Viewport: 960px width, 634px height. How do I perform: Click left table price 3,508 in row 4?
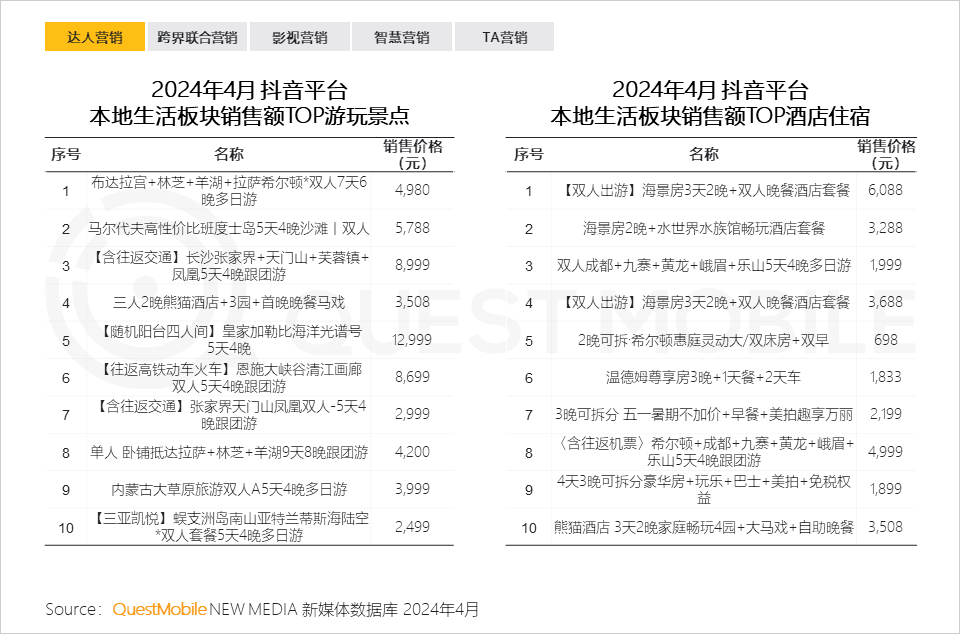pyautogui.click(x=413, y=302)
